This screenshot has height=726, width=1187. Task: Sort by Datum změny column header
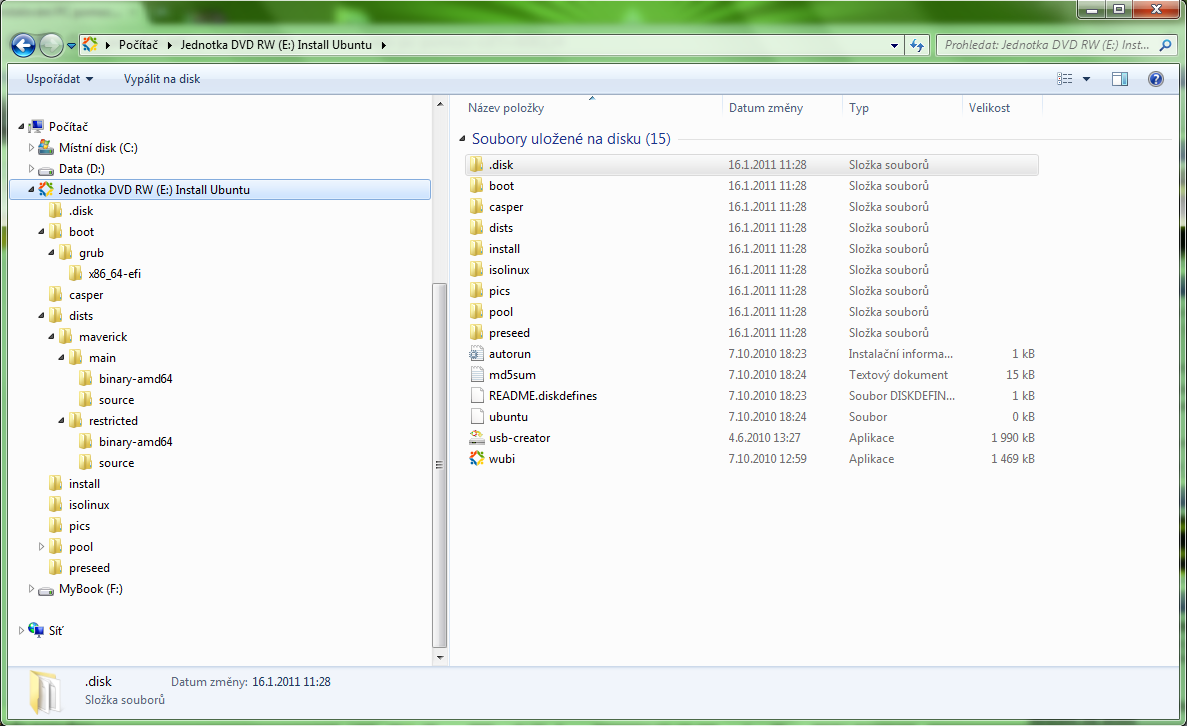pyautogui.click(x=766, y=108)
